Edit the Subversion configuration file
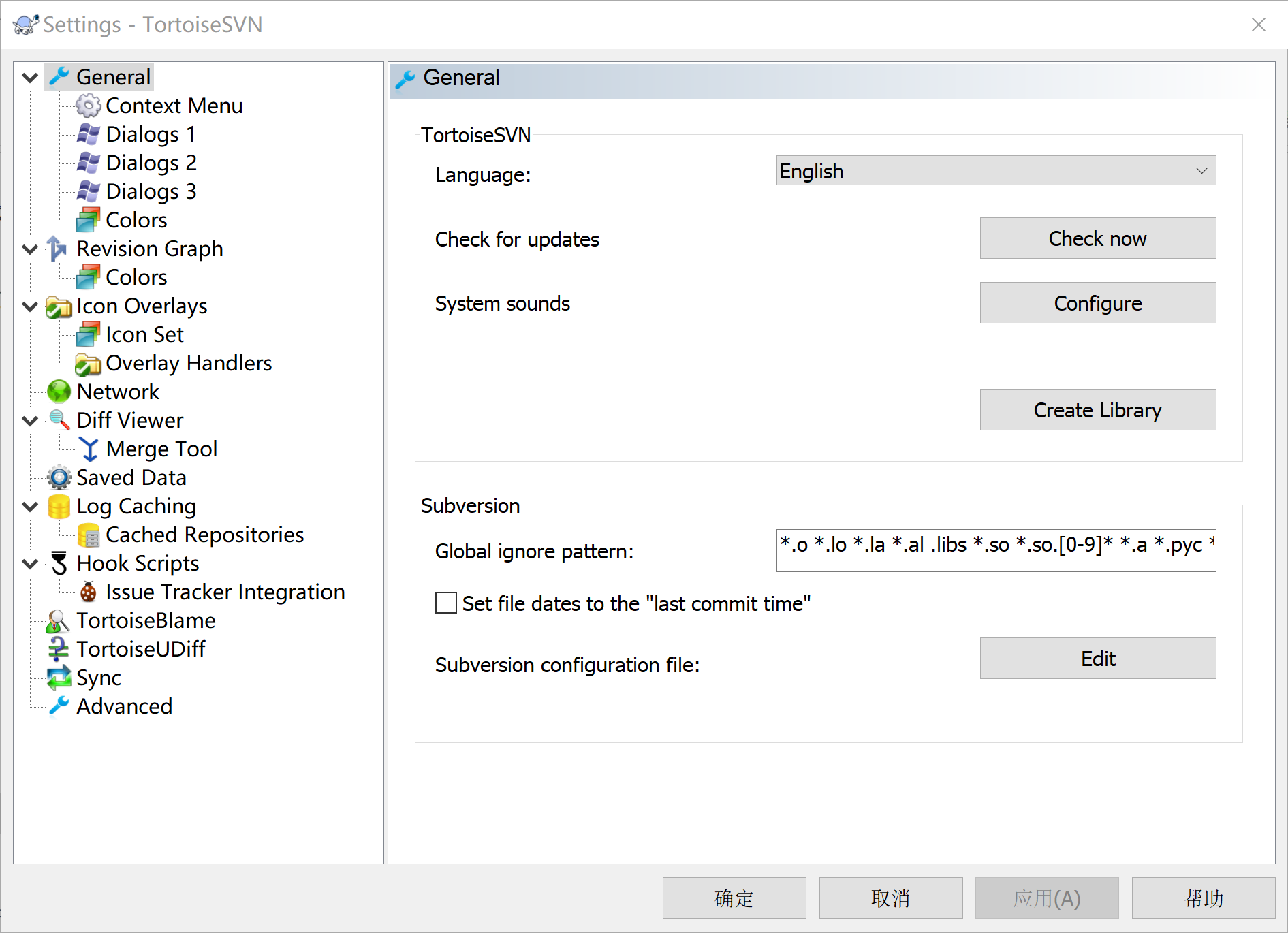Viewport: 1288px width, 933px height. coord(1098,659)
